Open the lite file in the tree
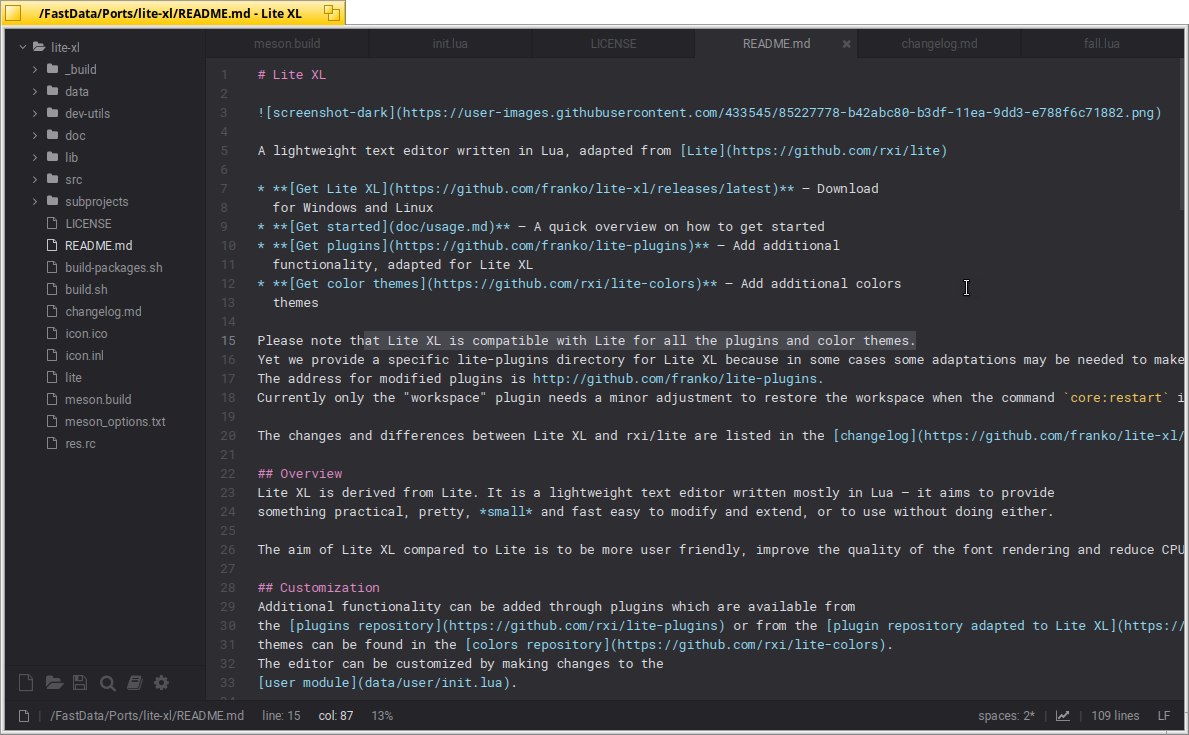This screenshot has width=1189, height=735. 73,377
